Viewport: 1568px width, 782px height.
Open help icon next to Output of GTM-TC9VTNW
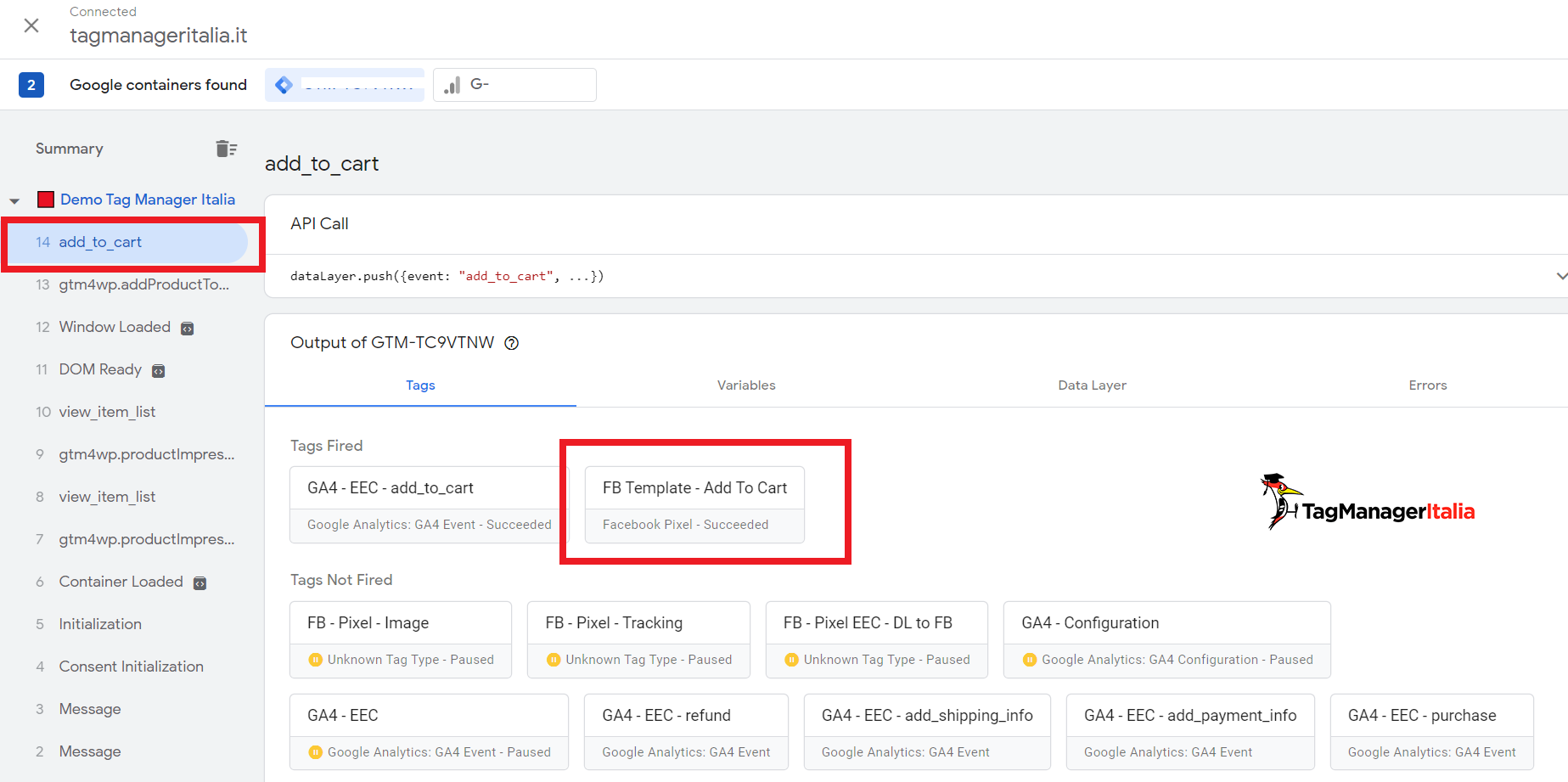(x=512, y=343)
